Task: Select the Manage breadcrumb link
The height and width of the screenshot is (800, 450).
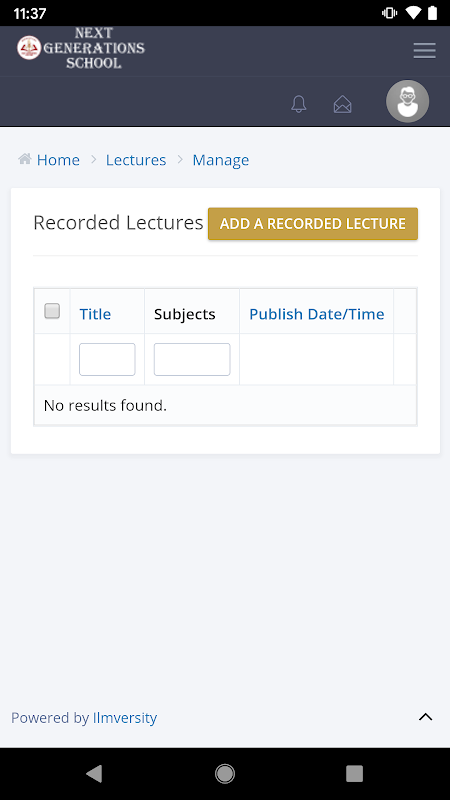Action: 220,160
